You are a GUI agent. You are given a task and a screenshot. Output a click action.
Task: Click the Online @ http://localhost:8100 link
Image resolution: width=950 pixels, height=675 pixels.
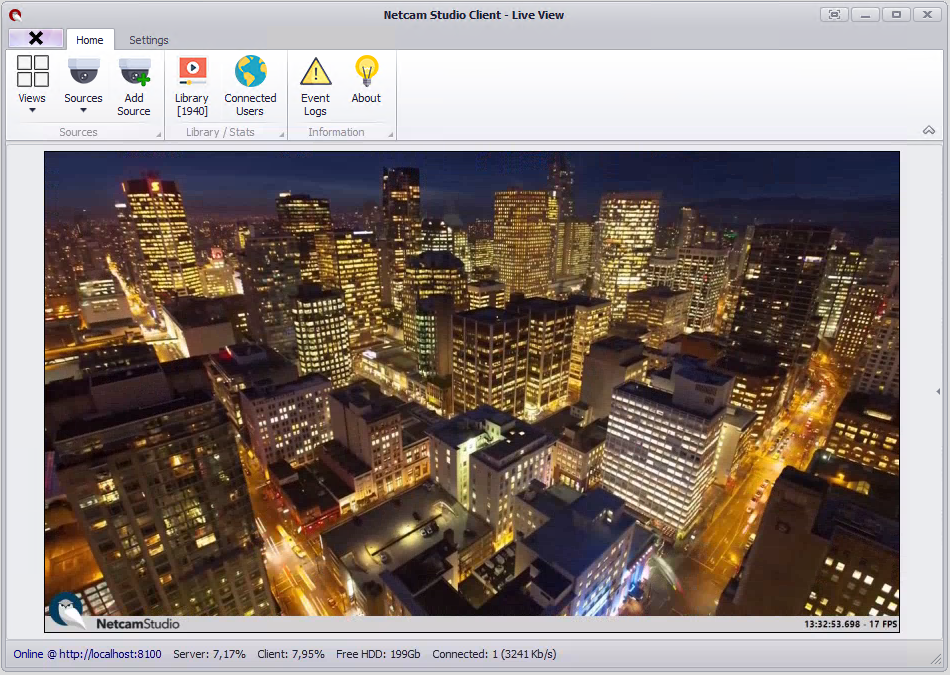pos(87,654)
